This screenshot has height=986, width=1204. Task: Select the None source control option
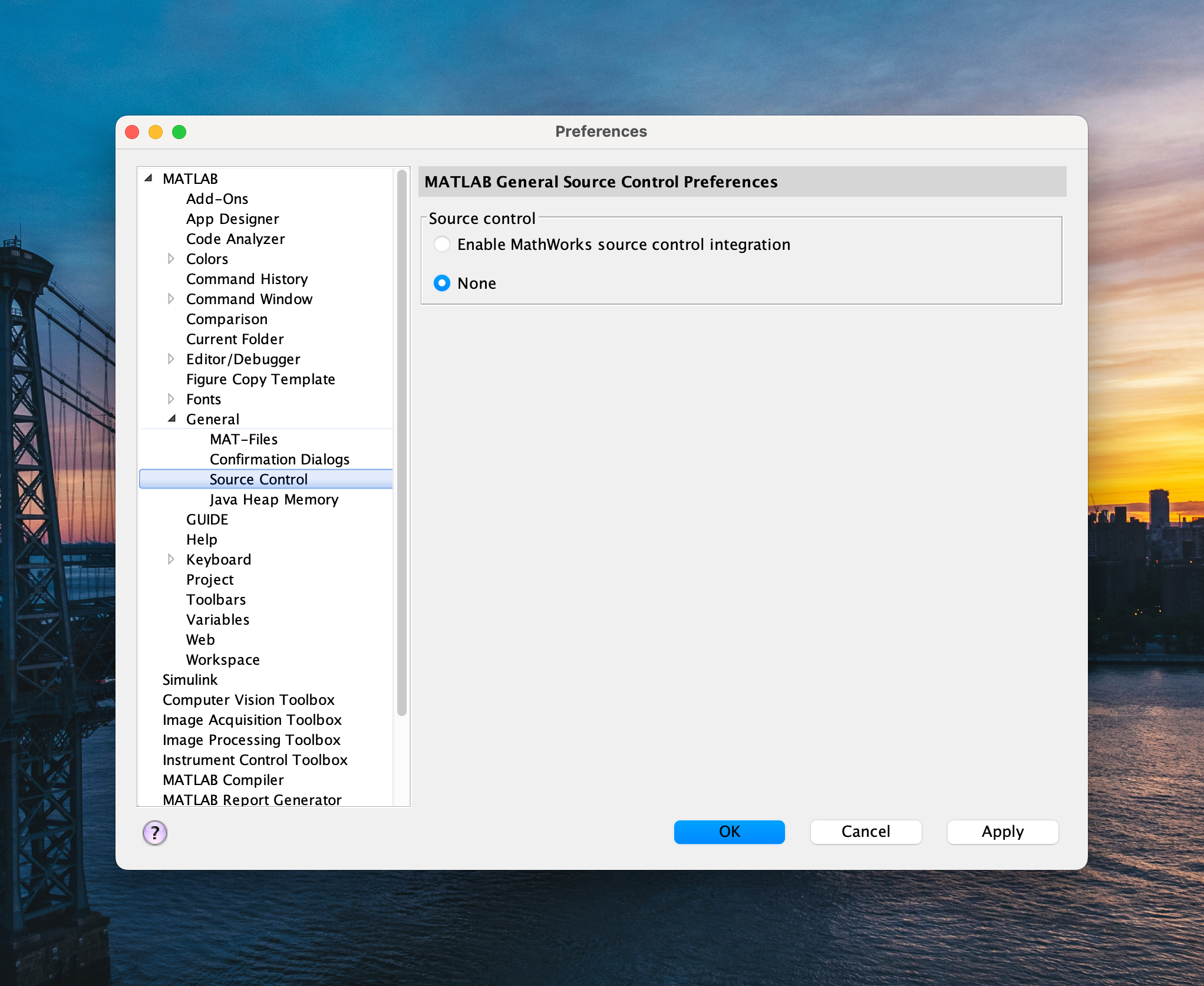pyautogui.click(x=442, y=283)
